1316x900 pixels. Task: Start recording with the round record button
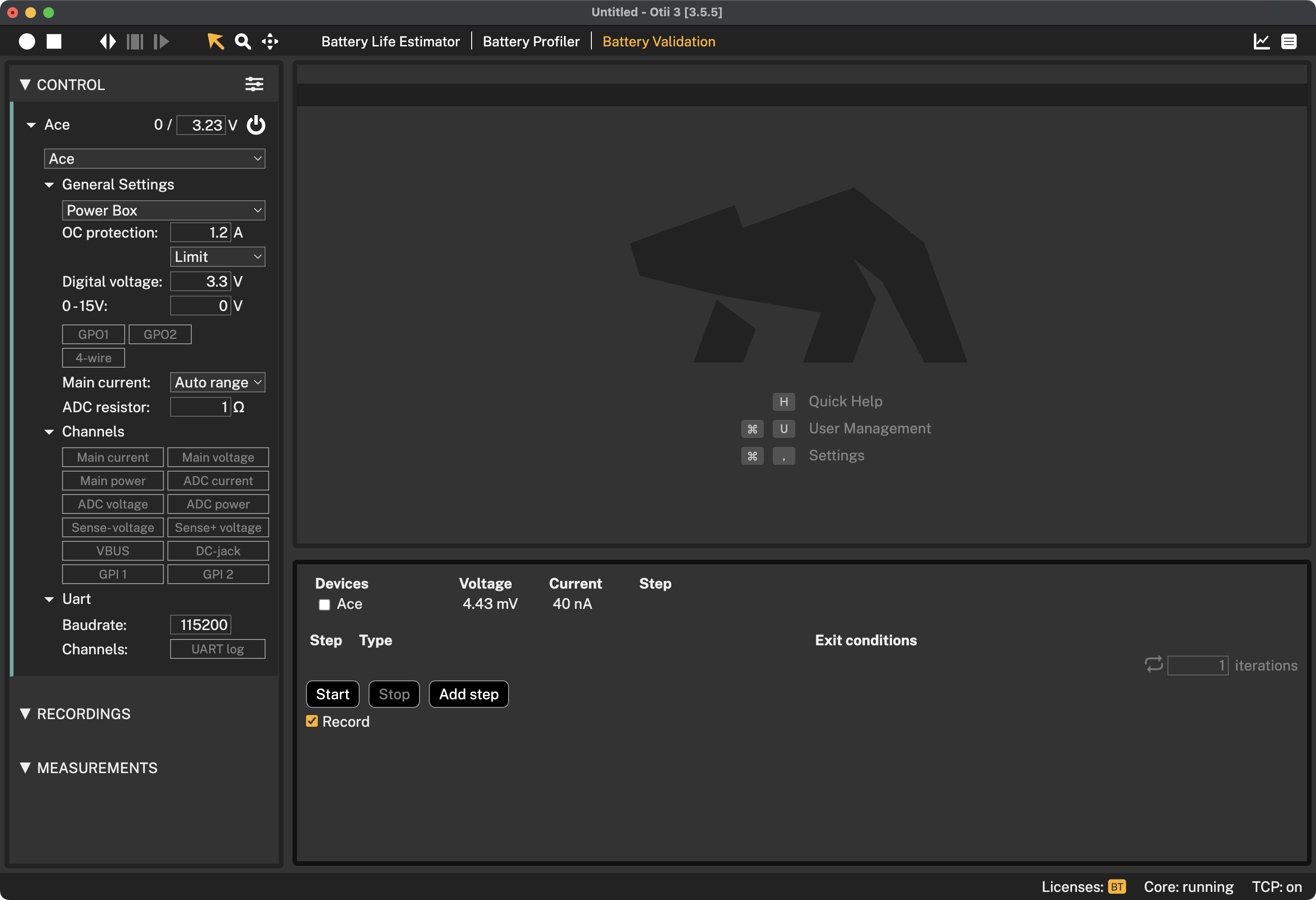point(27,41)
